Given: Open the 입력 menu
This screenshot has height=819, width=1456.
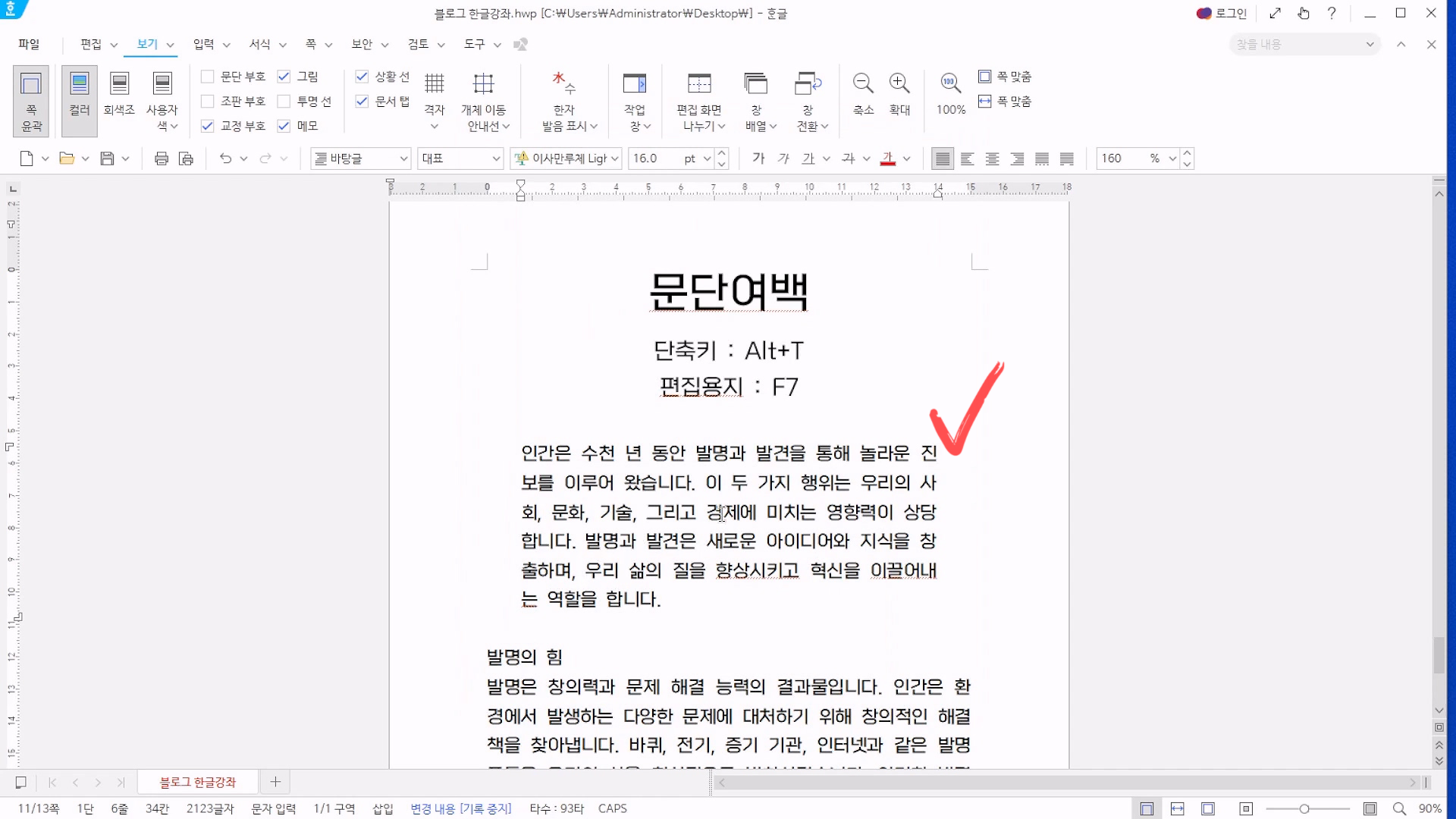Looking at the screenshot, I should point(203,44).
